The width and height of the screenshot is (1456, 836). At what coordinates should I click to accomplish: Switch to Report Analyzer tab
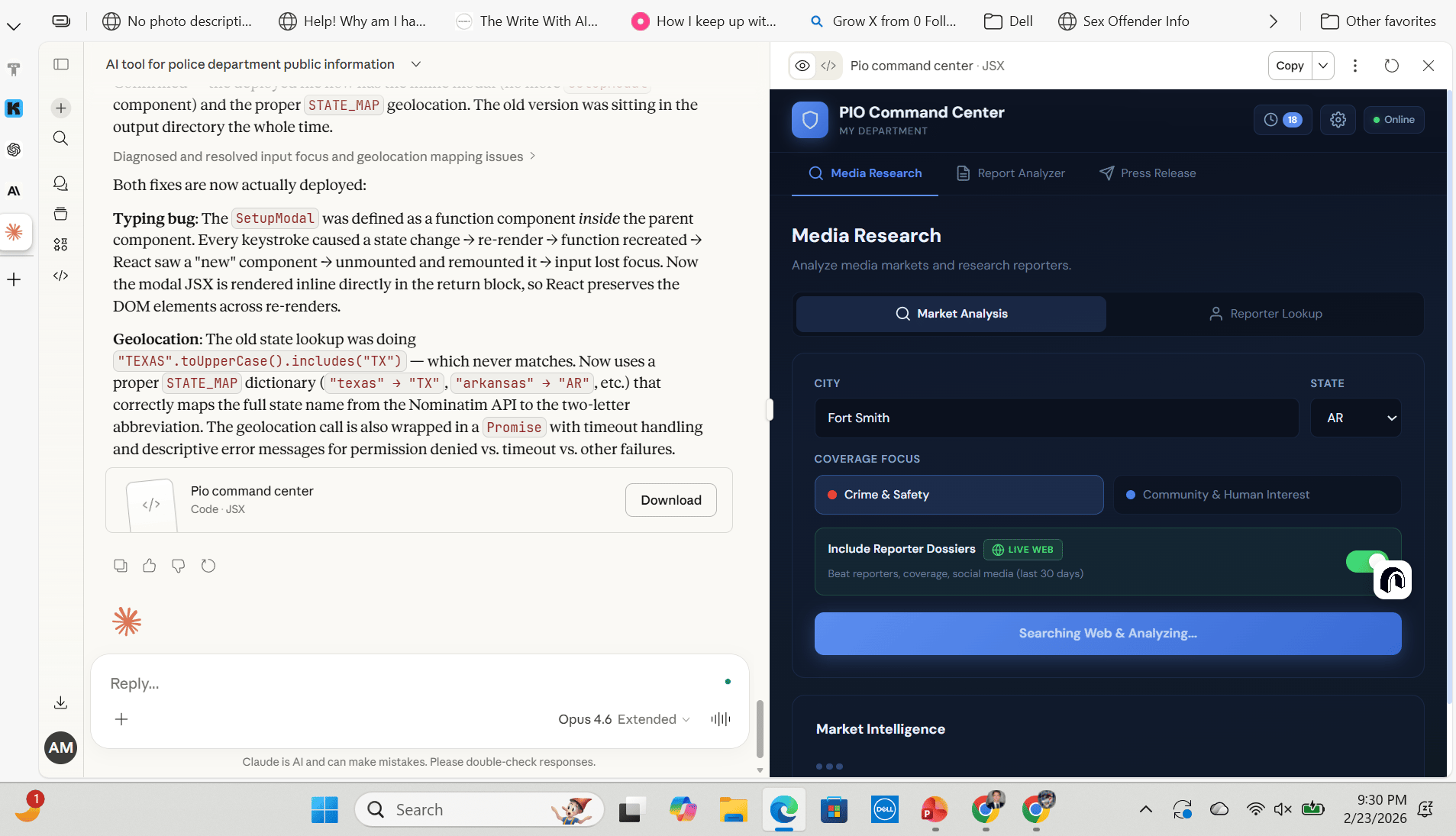[x=1011, y=173]
